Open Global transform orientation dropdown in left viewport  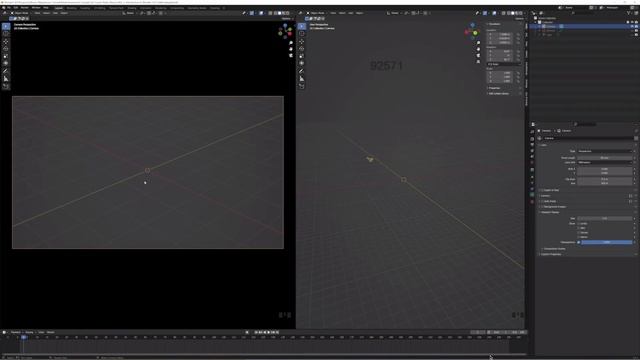click(130, 13)
